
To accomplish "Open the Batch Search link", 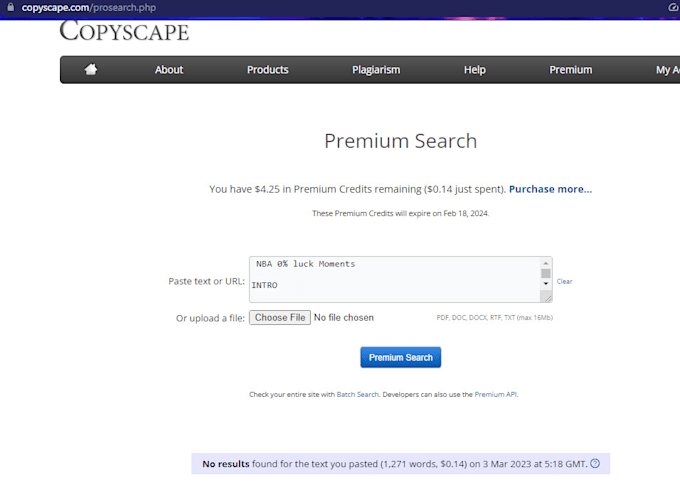I will (358, 394).
